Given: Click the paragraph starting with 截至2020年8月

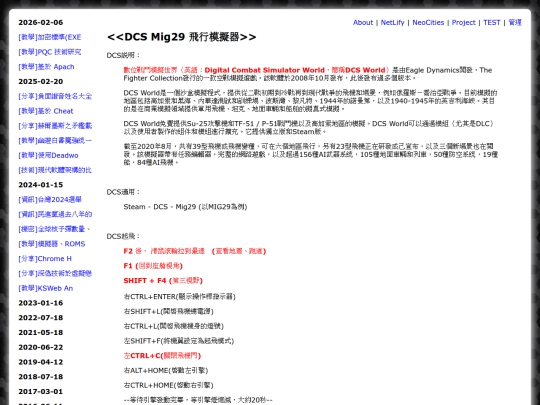Looking at the screenshot, I should coord(311,154).
